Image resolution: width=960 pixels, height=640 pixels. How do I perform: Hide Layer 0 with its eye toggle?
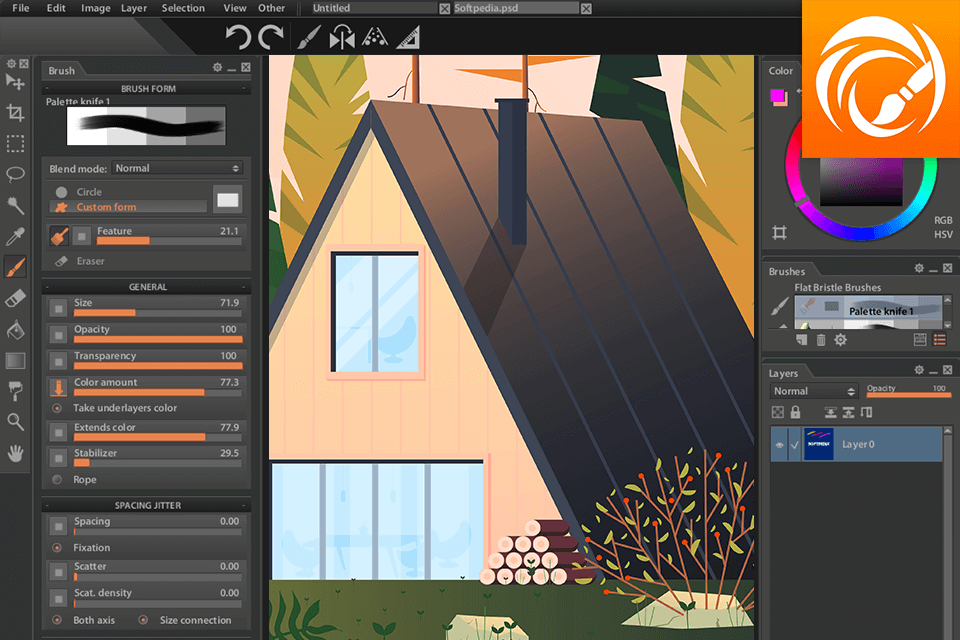[779, 444]
